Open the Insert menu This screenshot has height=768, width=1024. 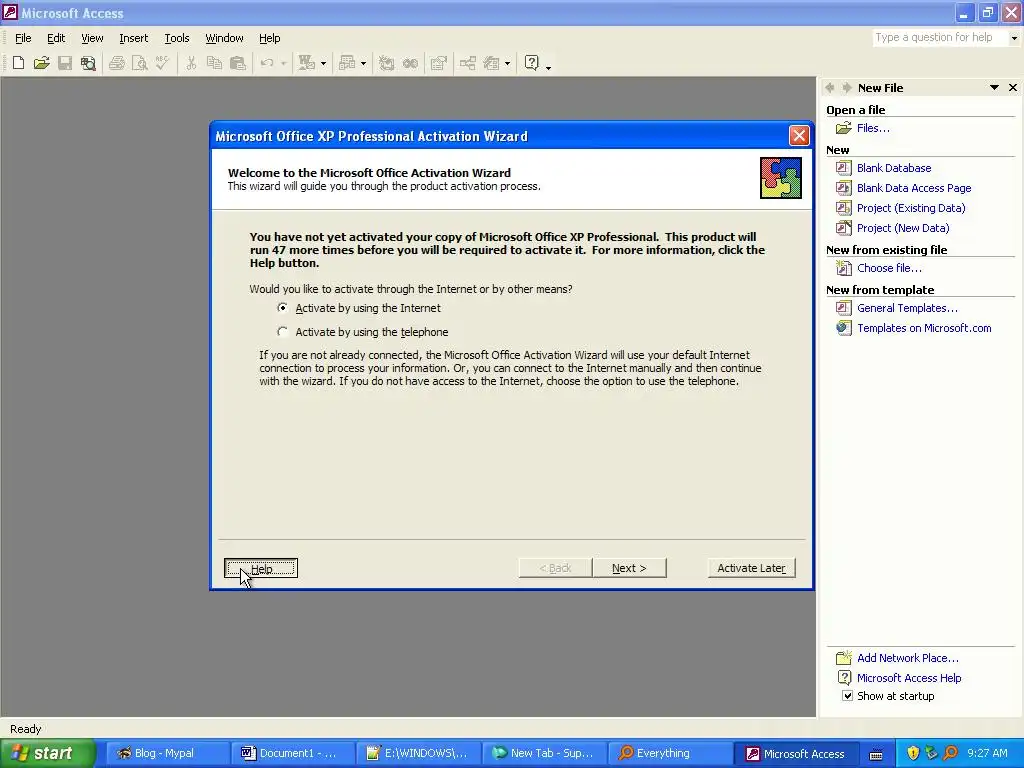[x=133, y=38]
